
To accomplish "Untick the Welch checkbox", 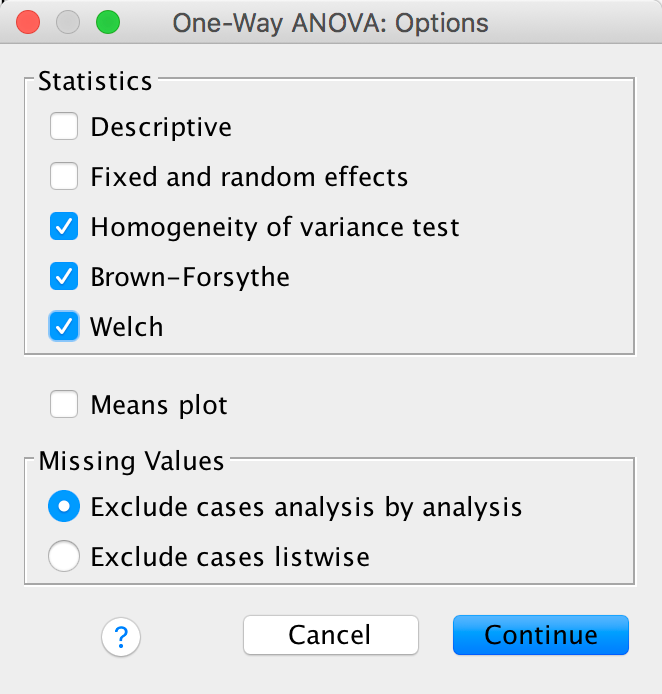I will pos(65,327).
